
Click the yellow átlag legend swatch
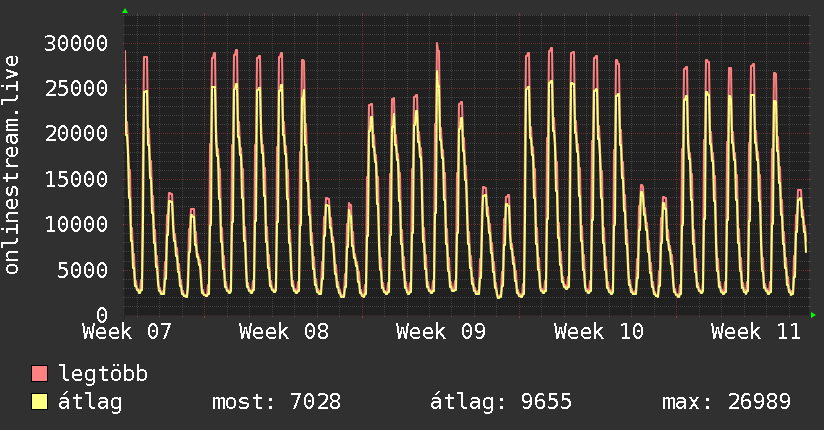click(39, 401)
